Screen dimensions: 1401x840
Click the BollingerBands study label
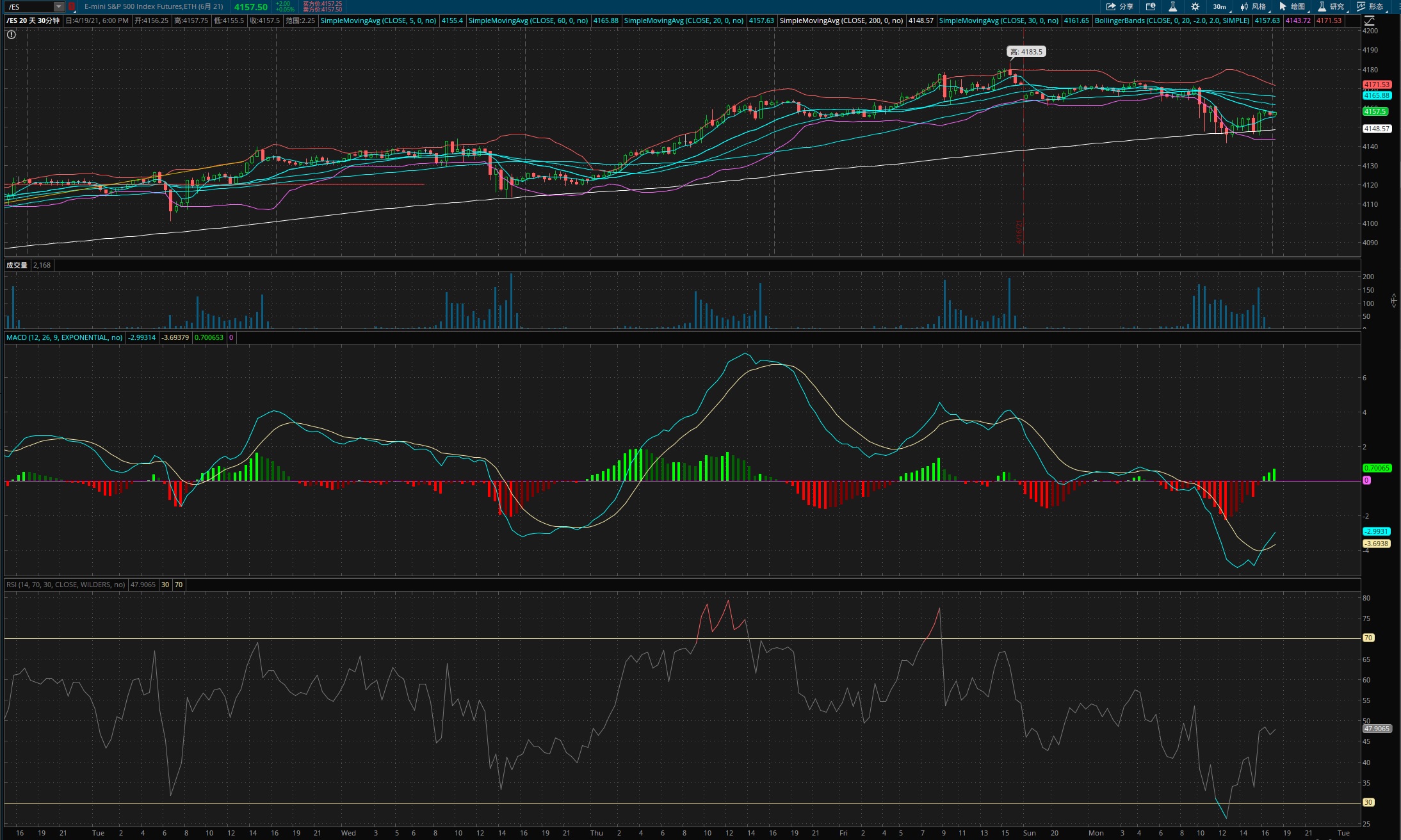(x=1171, y=20)
